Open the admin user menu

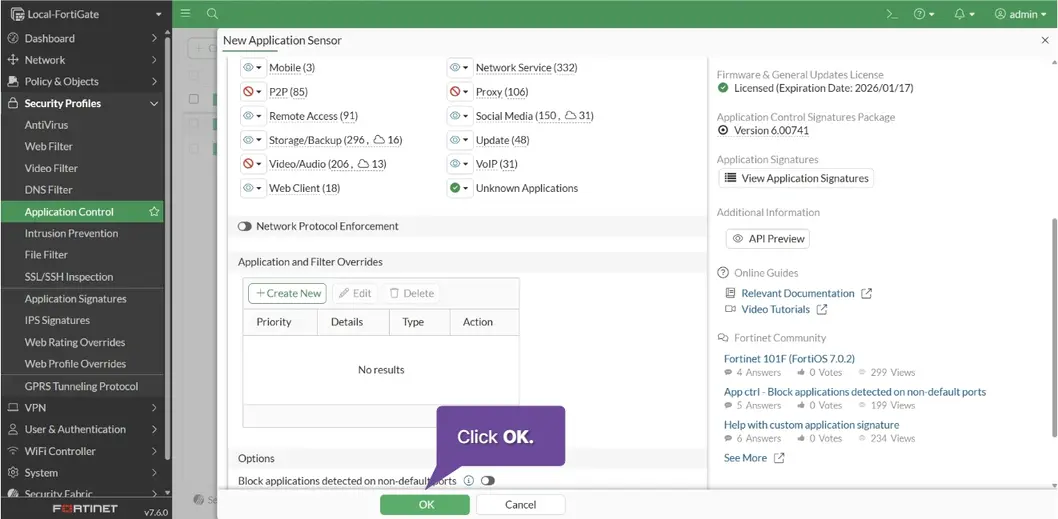(1020, 14)
